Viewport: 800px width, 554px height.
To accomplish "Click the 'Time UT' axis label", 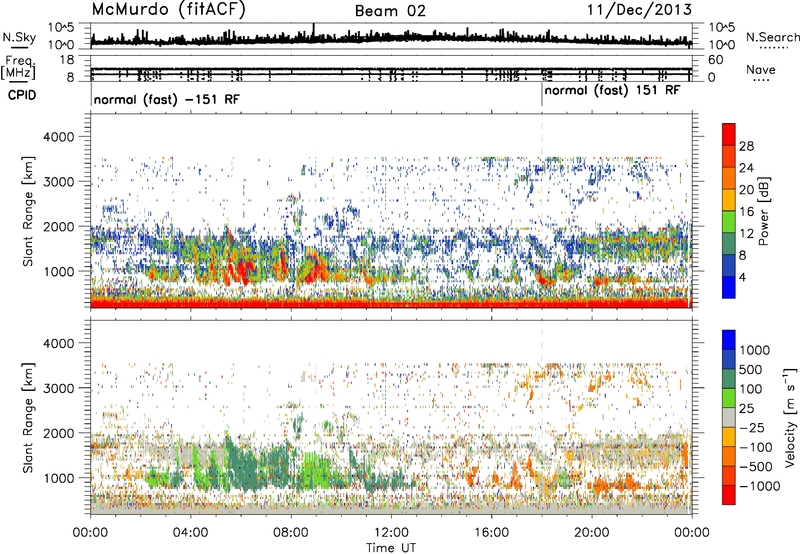I will coord(391,547).
